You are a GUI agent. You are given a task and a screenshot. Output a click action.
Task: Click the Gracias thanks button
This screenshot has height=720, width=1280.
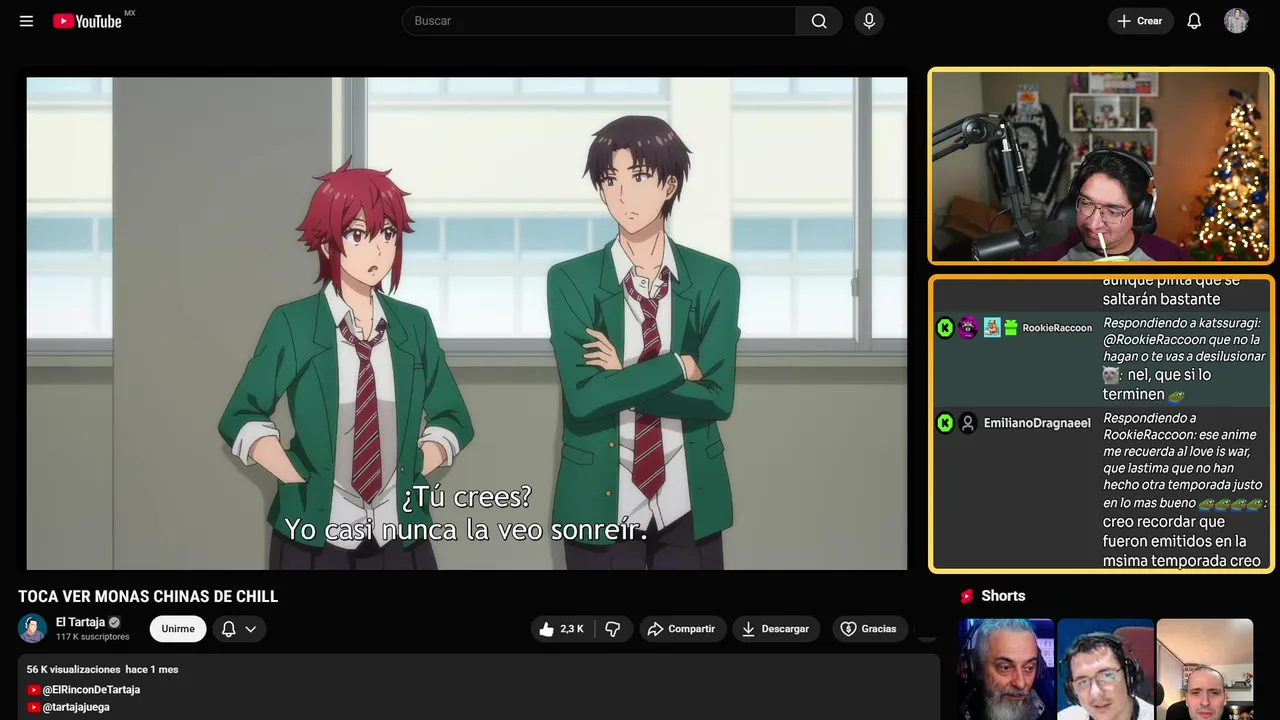pos(868,629)
